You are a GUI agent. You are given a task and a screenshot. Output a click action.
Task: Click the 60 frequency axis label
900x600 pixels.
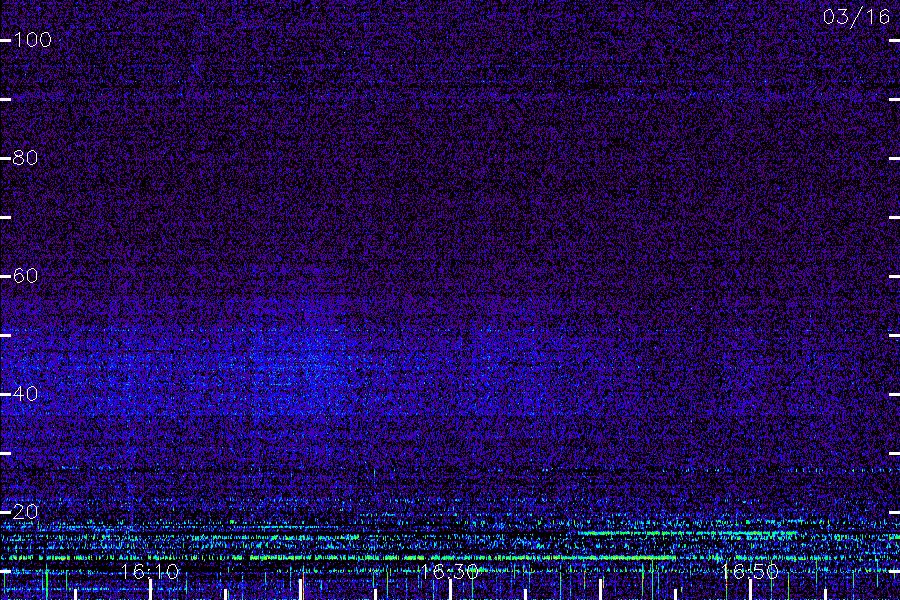(x=25, y=276)
